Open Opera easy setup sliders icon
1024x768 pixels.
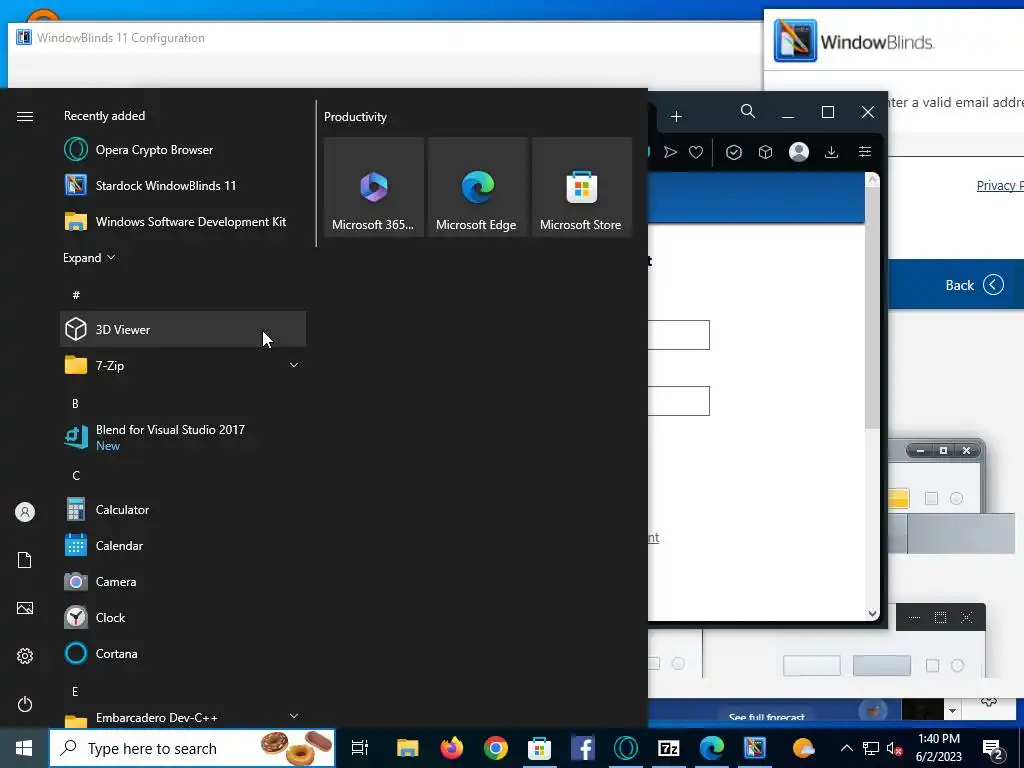point(865,152)
